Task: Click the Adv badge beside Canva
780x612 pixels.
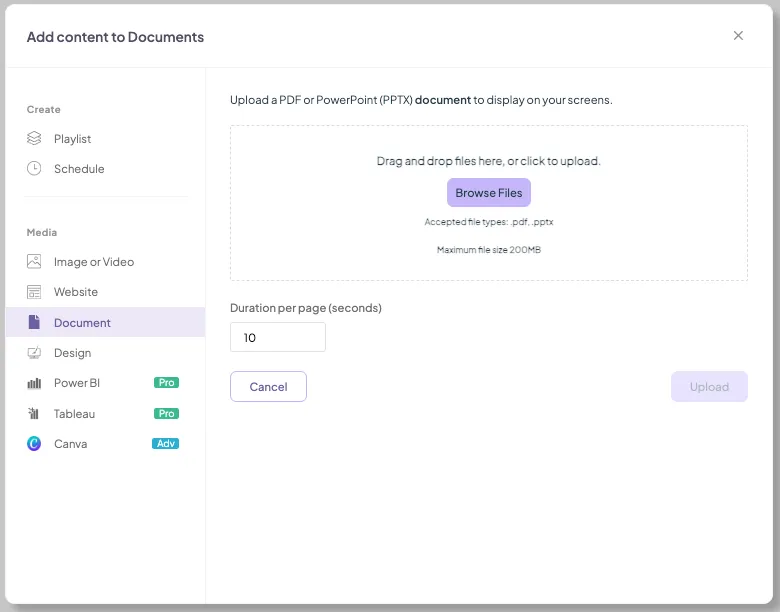Action: (x=165, y=443)
